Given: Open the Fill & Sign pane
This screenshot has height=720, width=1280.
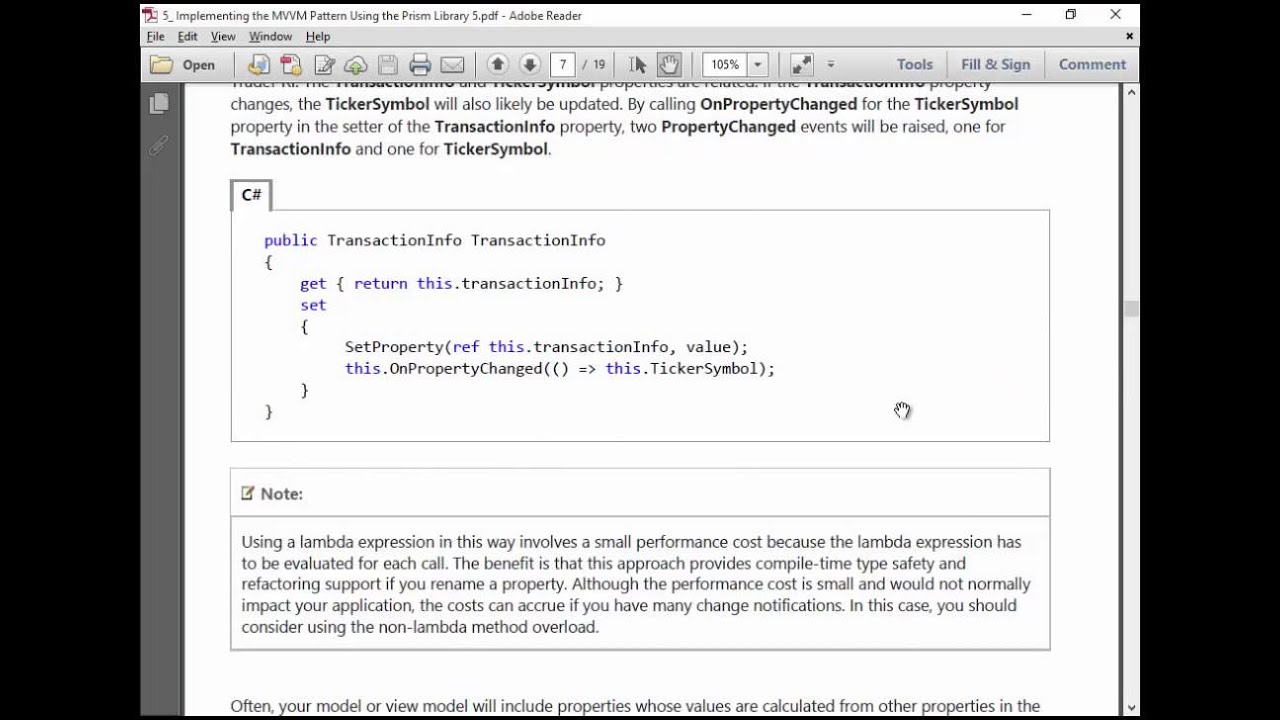Looking at the screenshot, I should pyautogui.click(x=995, y=64).
